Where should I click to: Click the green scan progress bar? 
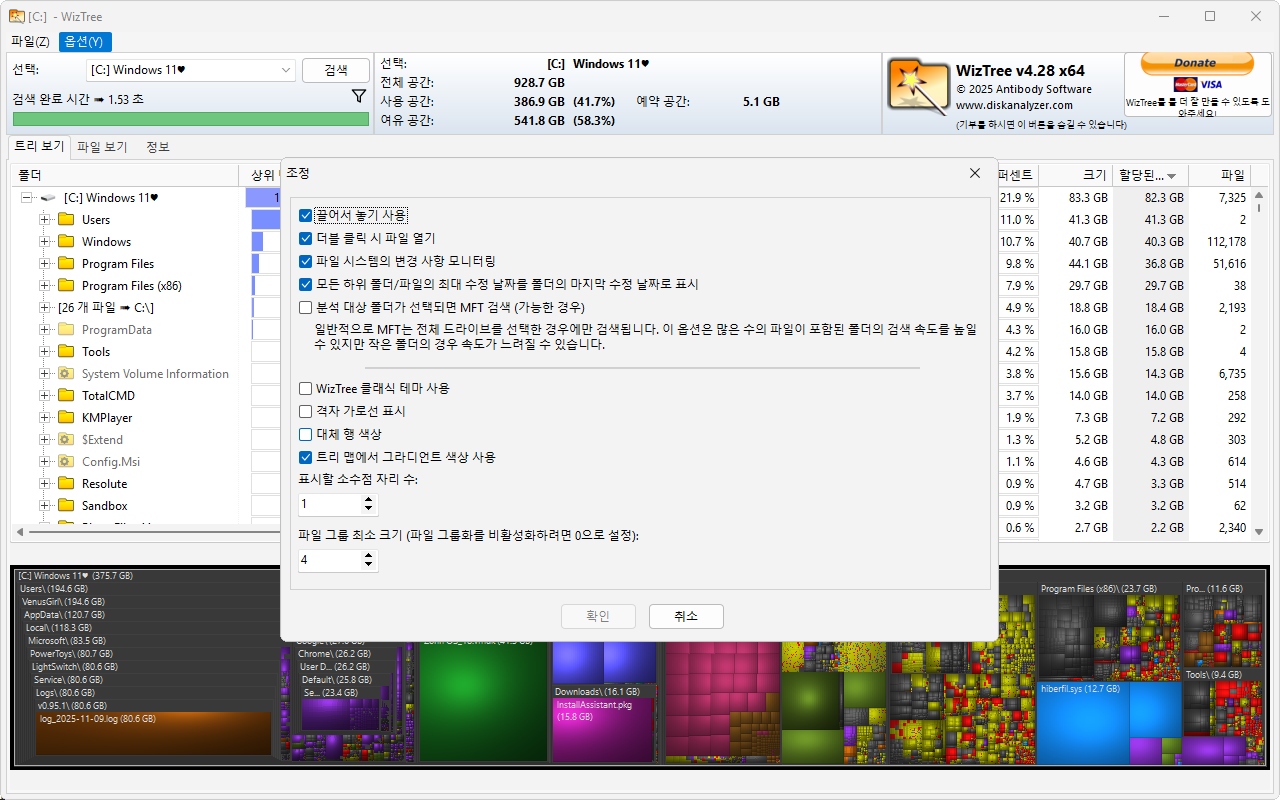190,119
